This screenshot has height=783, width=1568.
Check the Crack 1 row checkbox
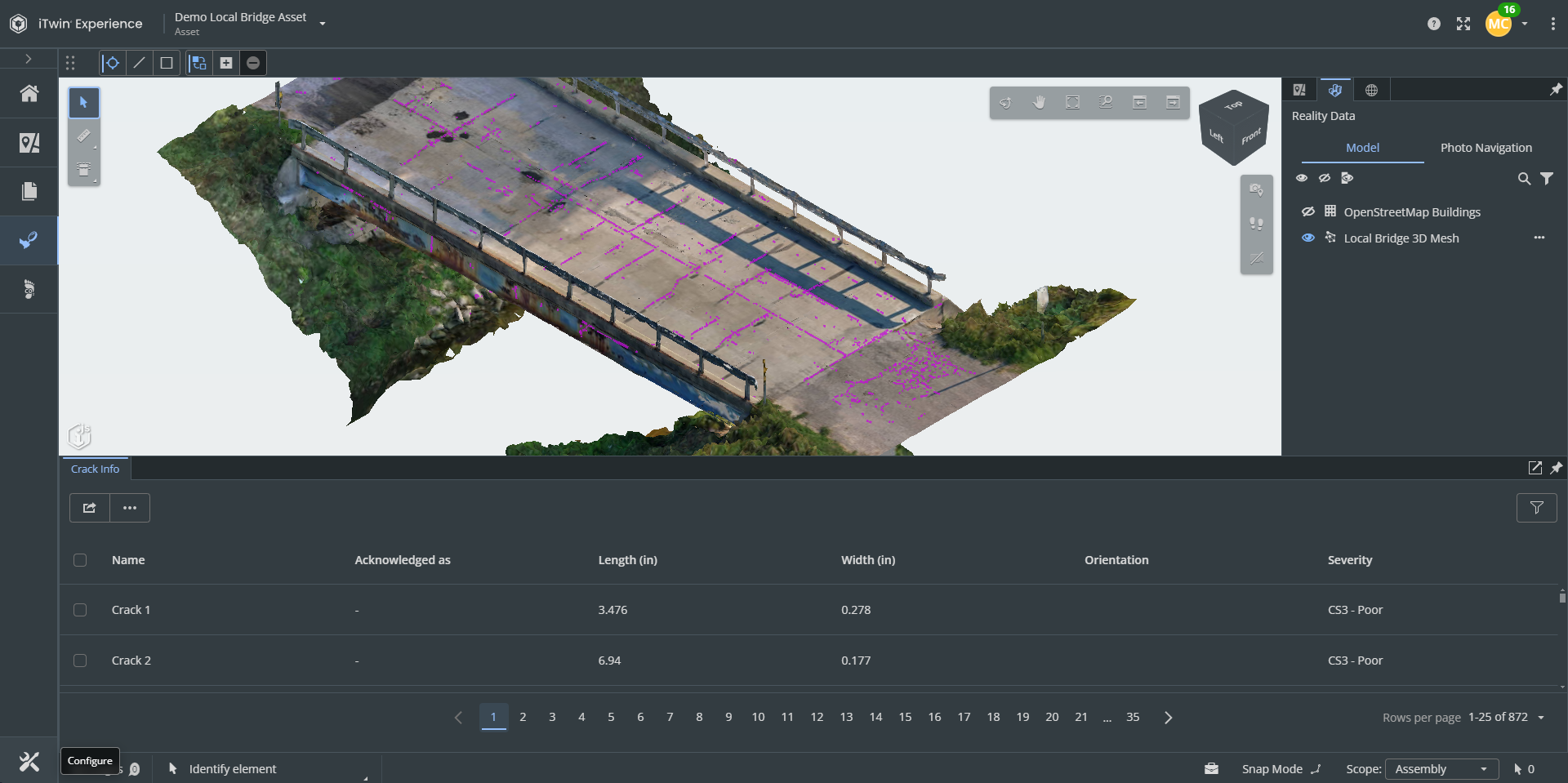[80, 610]
